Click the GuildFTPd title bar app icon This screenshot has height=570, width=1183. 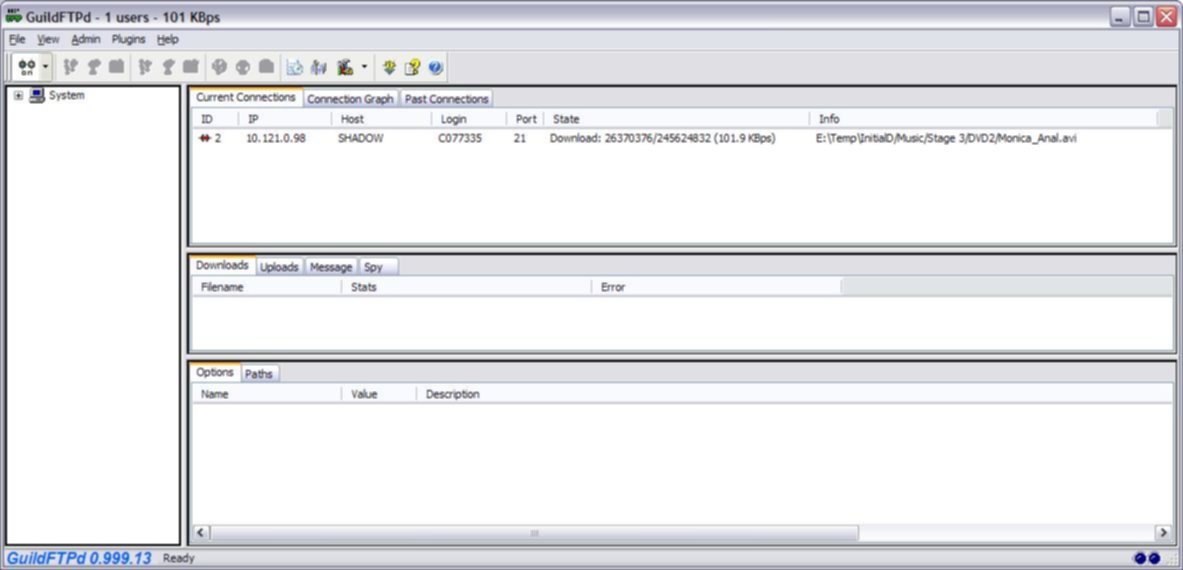(x=14, y=16)
